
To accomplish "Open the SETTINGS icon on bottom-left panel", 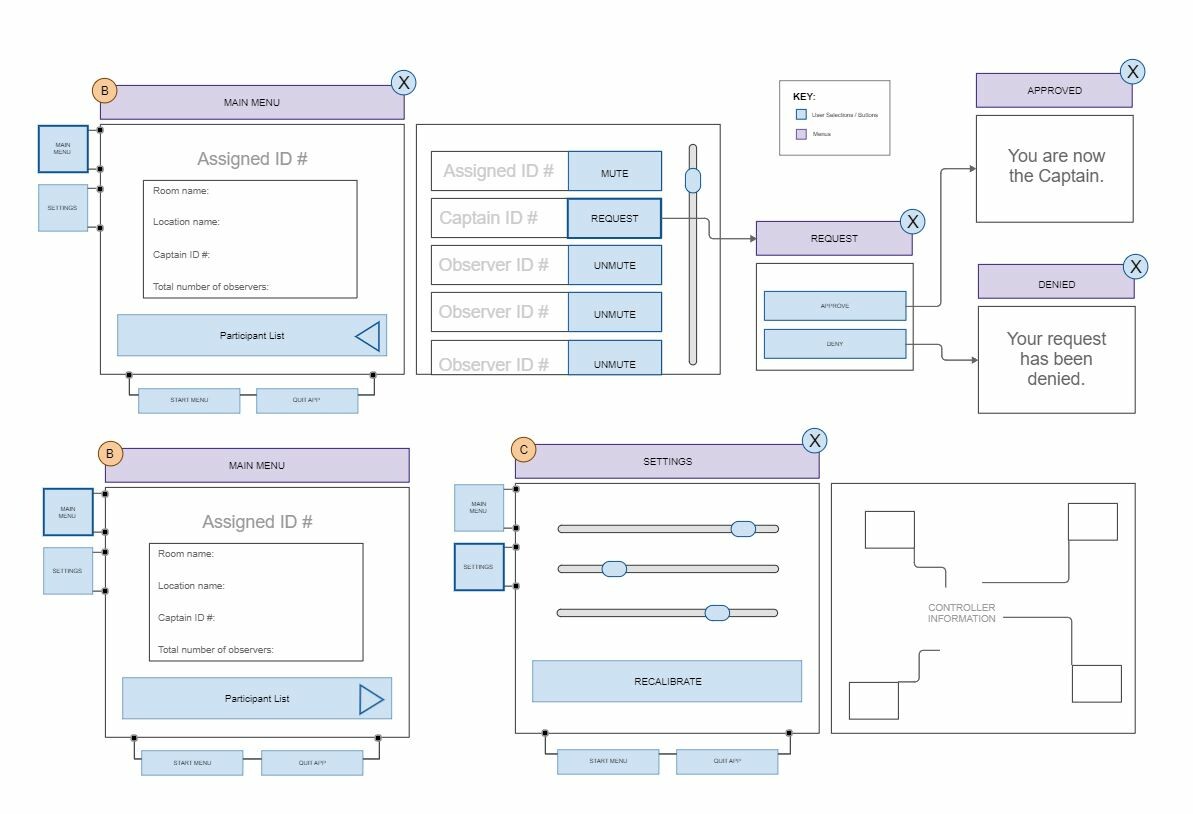I will coord(67,570).
